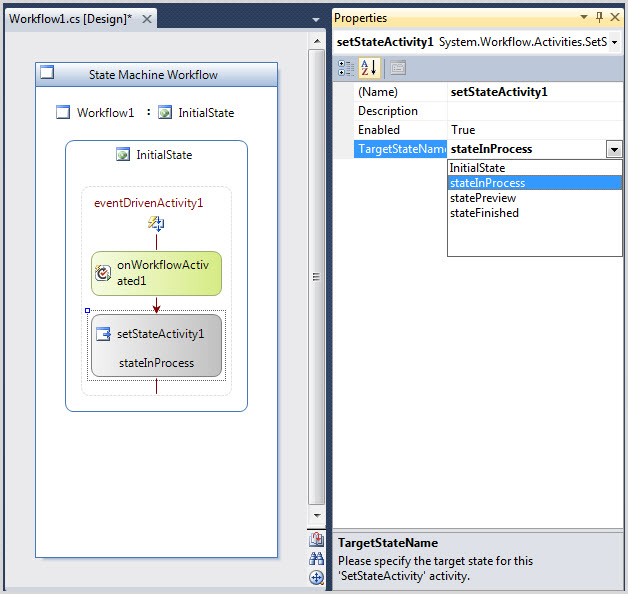Image resolution: width=628 pixels, height=594 pixels.
Task: Open the Properties window position menu arrow
Action: (x=584, y=17)
